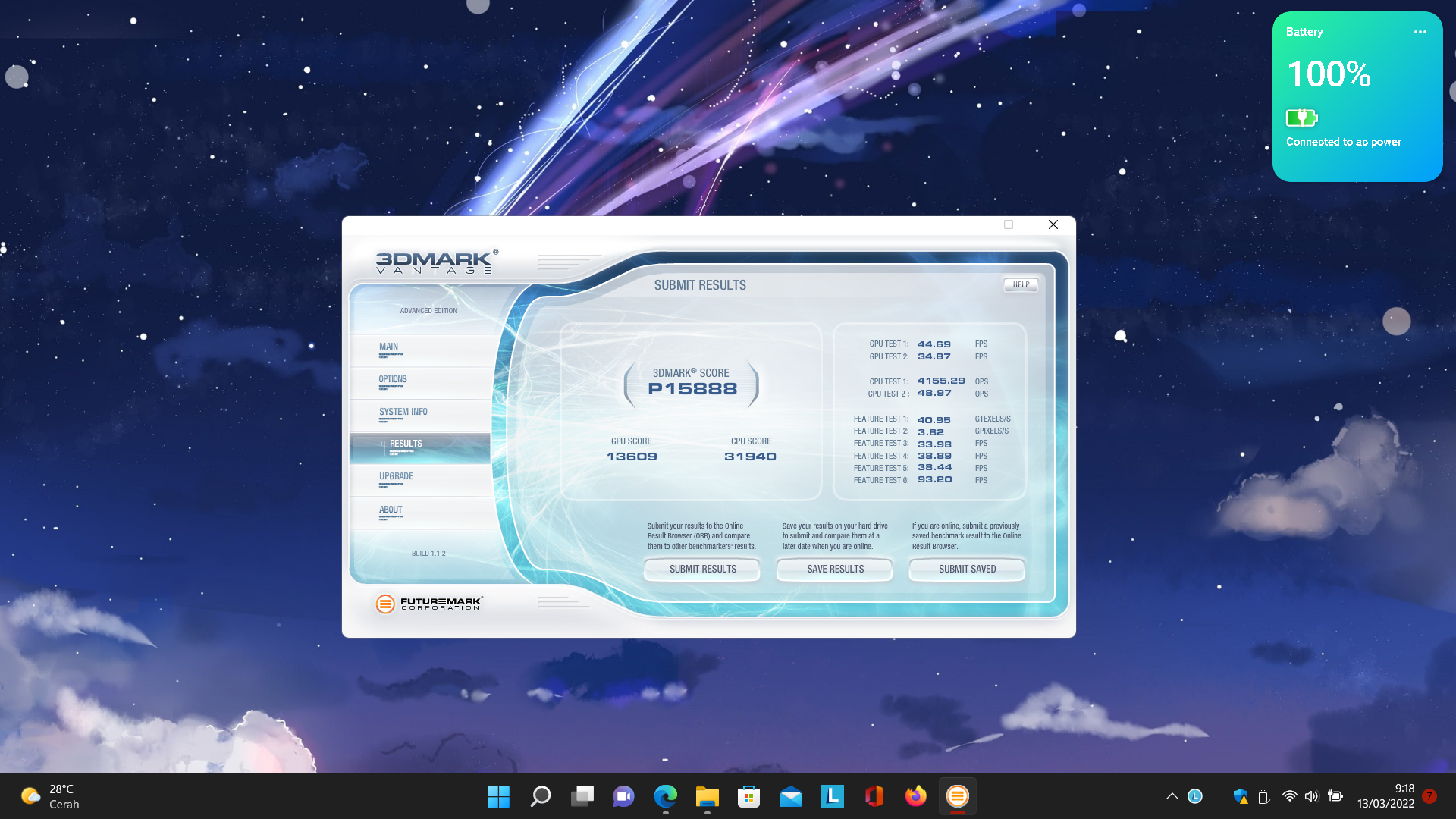Viewport: 1456px width, 819px height.
Task: Click 'Connected to ac power' text
Action: coord(1344,142)
